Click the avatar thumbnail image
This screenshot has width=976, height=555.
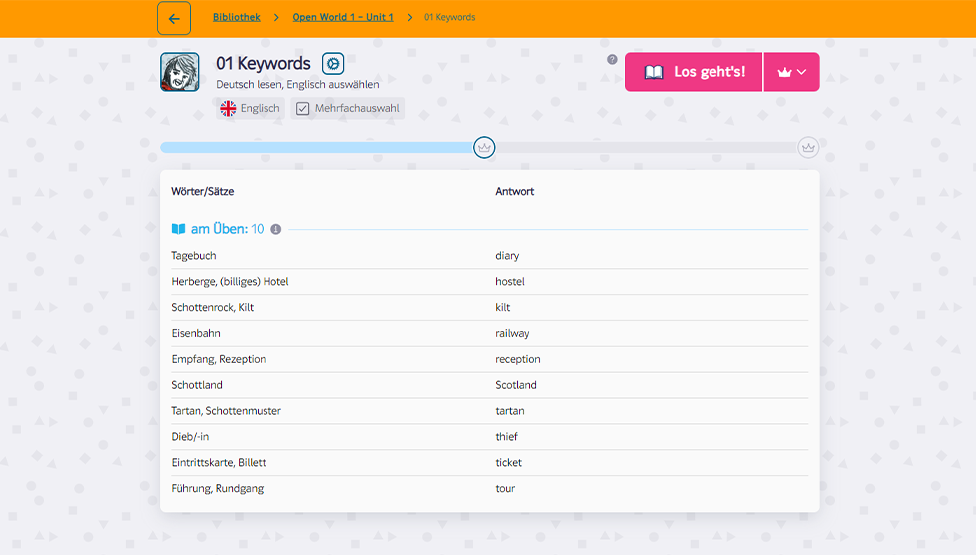[180, 72]
